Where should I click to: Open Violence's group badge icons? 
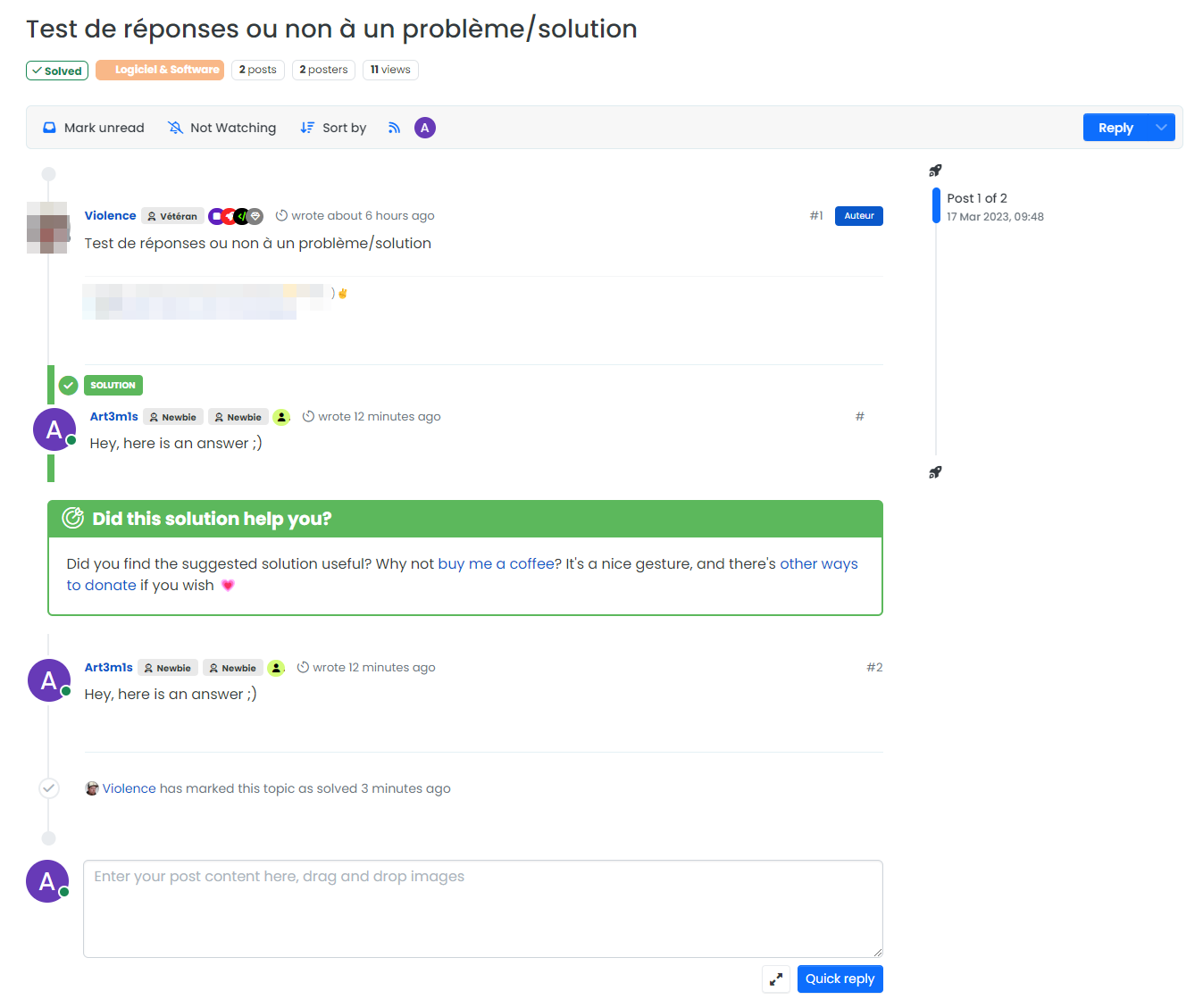coord(236,216)
